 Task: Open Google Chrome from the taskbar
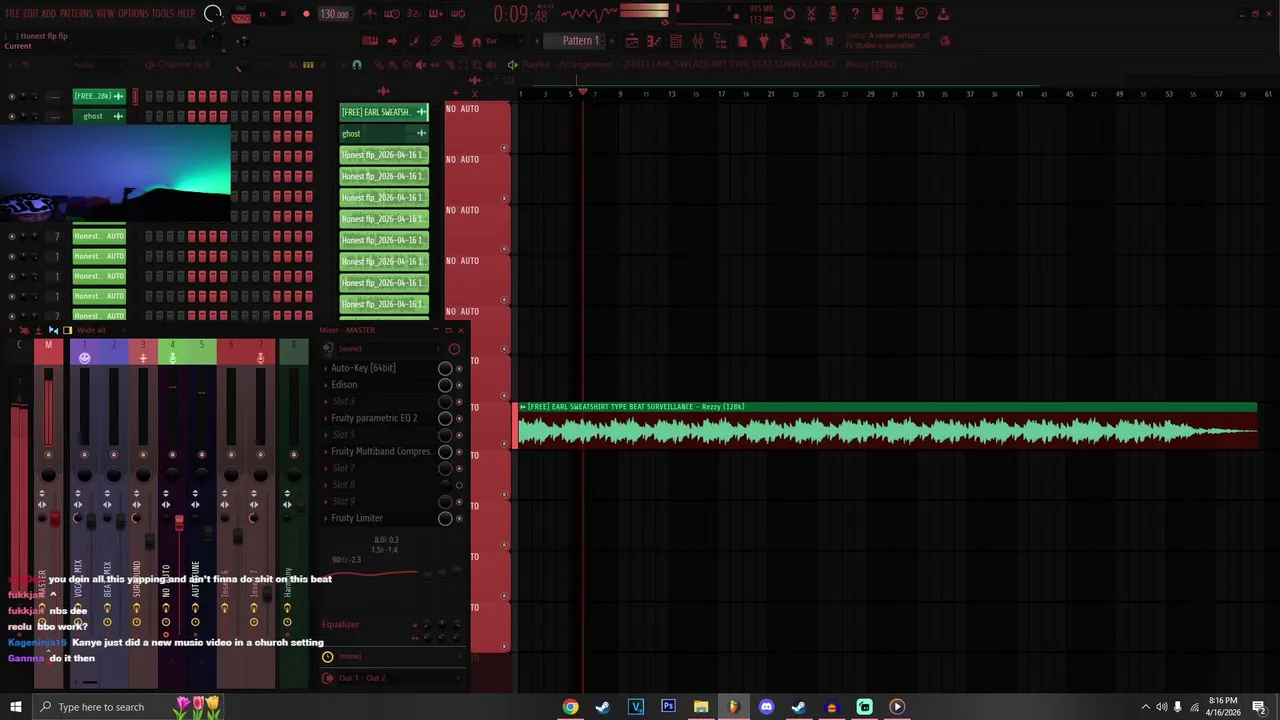pos(570,707)
